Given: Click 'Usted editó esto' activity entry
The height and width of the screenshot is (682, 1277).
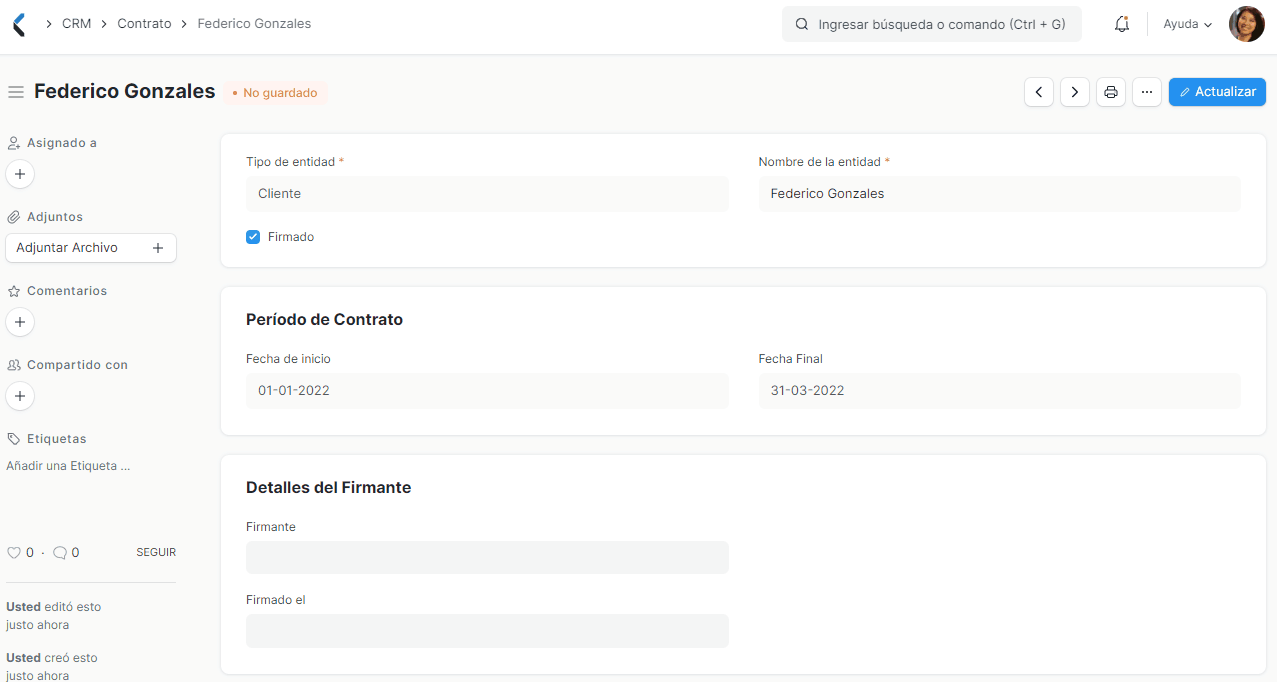Looking at the screenshot, I should pos(53,616).
